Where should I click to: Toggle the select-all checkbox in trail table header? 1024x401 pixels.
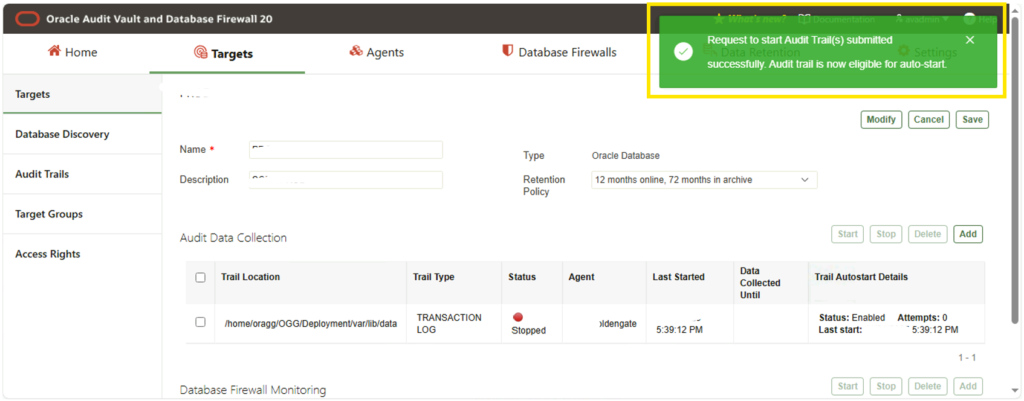tap(200, 278)
